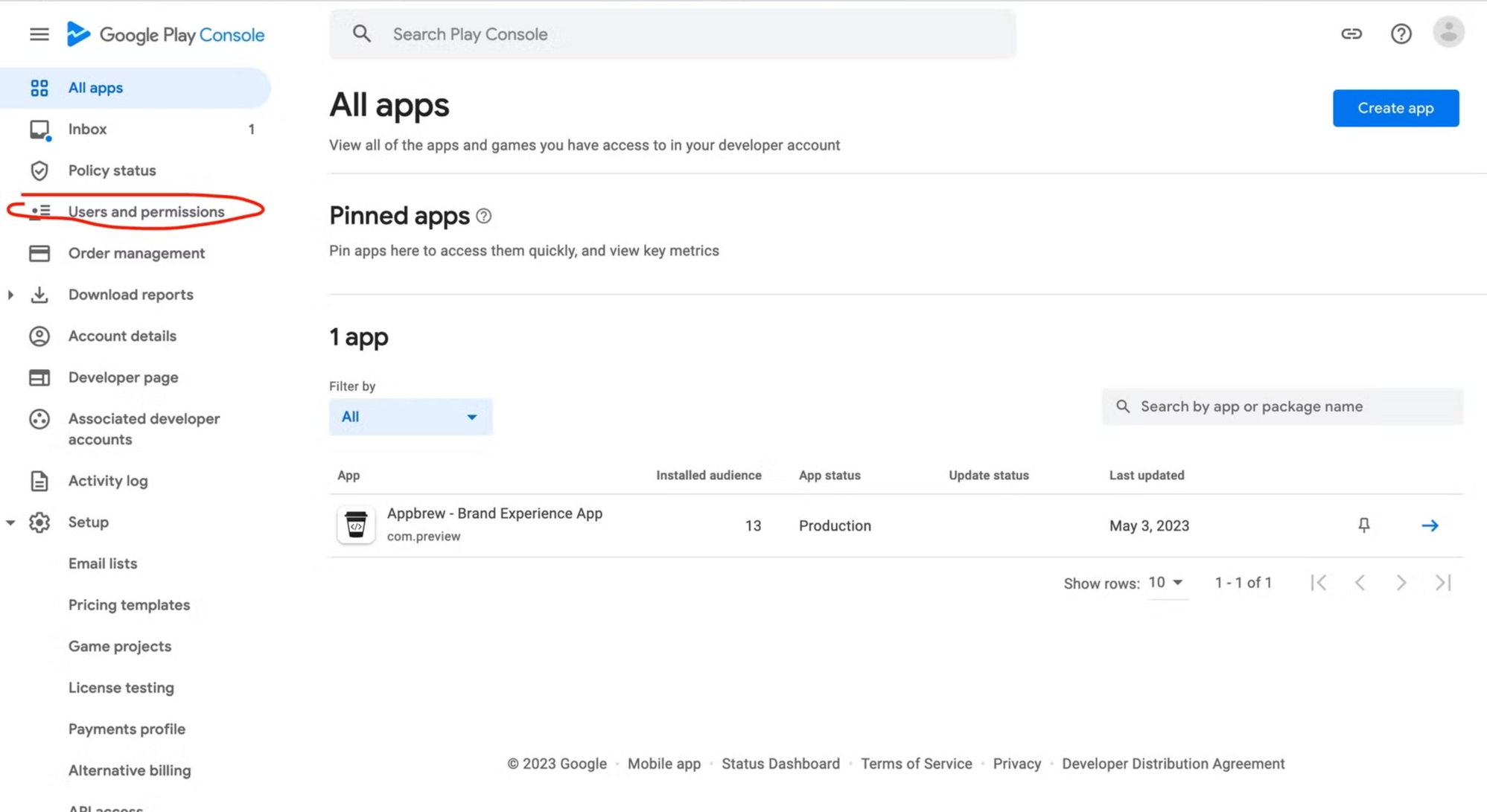This screenshot has width=1487, height=812.
Task: Show Pinned apps help tooltip icon
Action: (484, 216)
